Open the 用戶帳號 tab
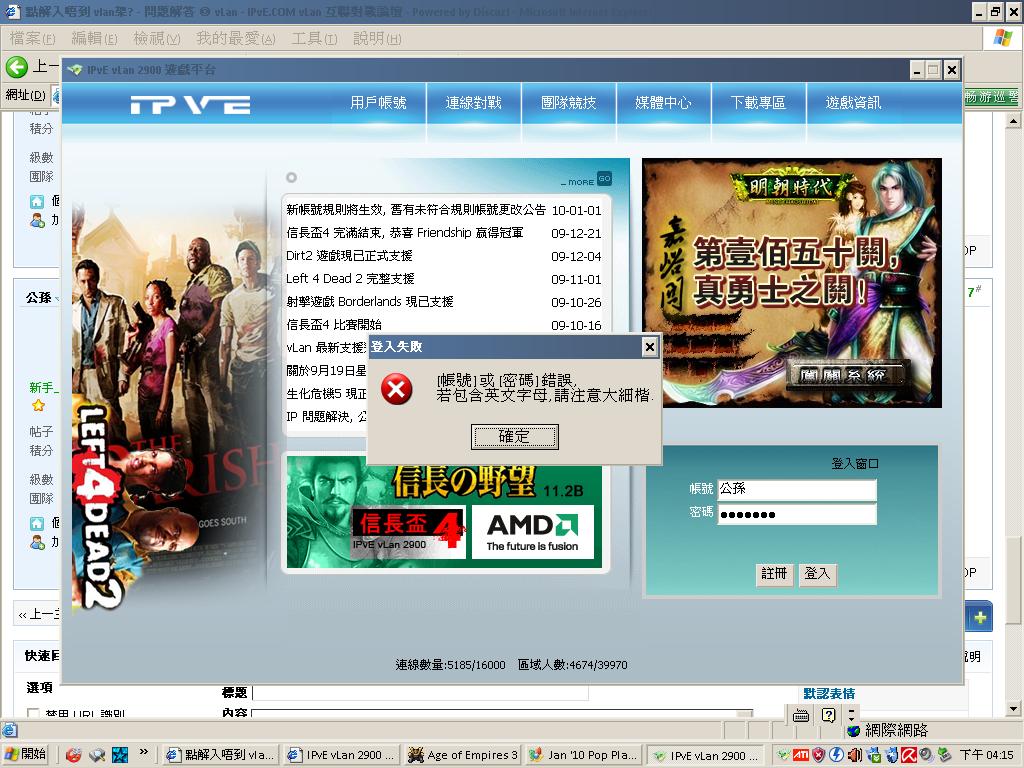The width and height of the screenshot is (1024, 768). 378,103
